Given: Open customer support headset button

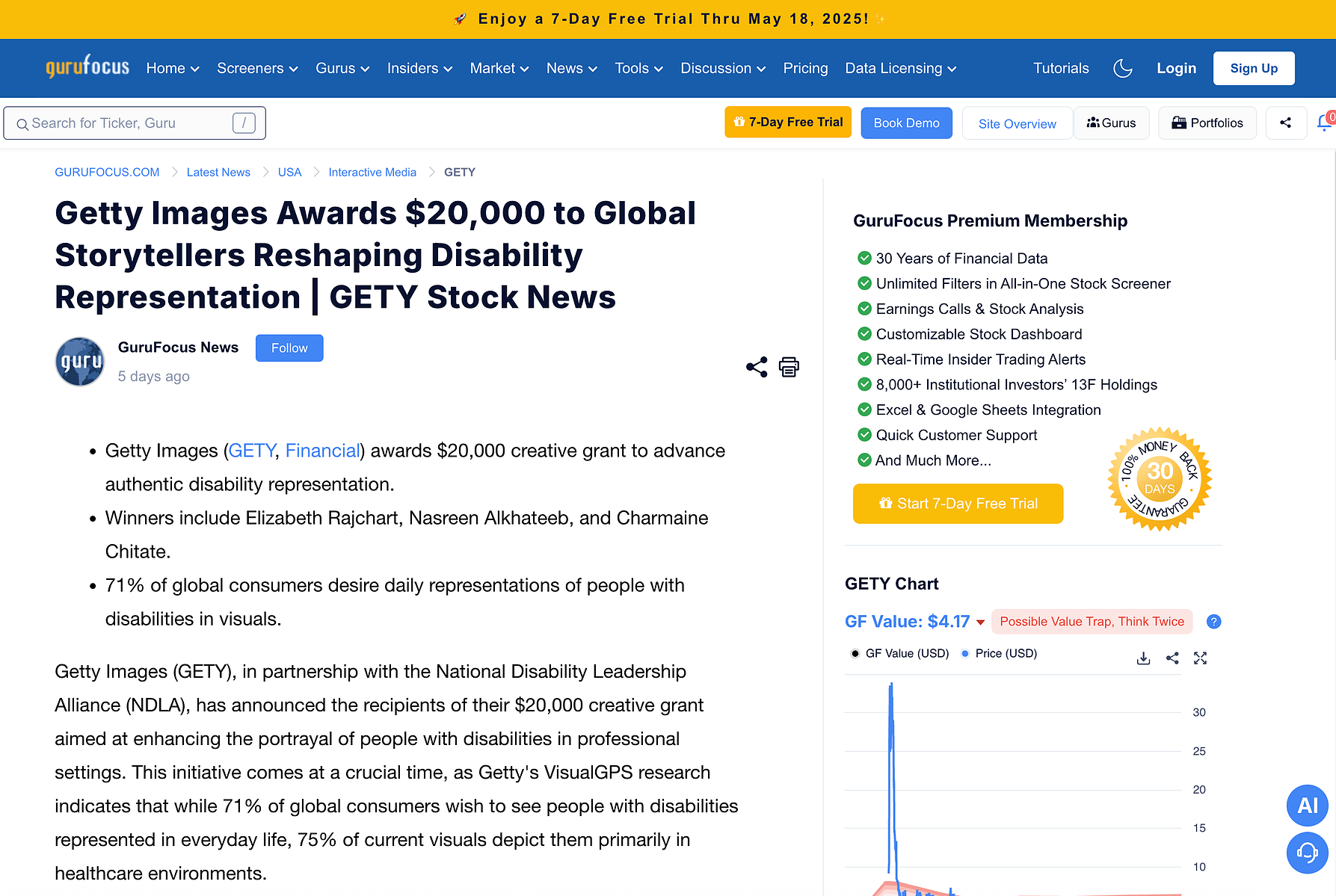Looking at the screenshot, I should click(1308, 853).
